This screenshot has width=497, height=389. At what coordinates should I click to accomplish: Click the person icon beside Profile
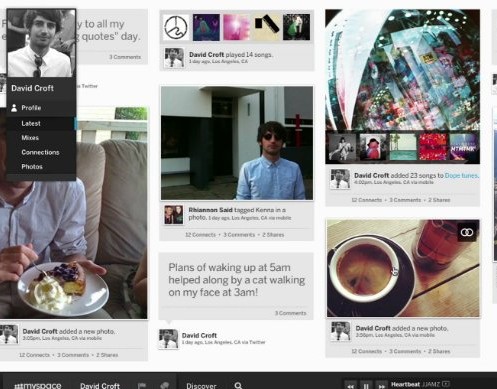(14, 108)
